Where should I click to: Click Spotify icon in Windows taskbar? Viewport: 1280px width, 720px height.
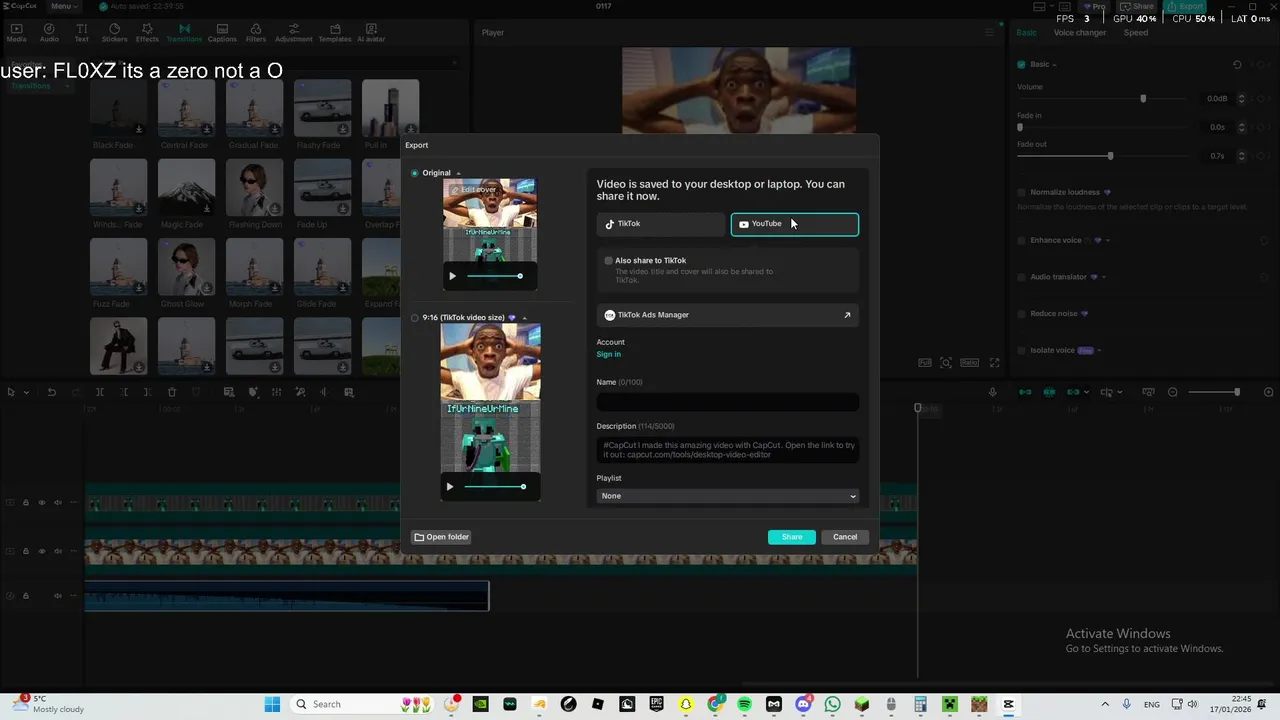pos(744,704)
